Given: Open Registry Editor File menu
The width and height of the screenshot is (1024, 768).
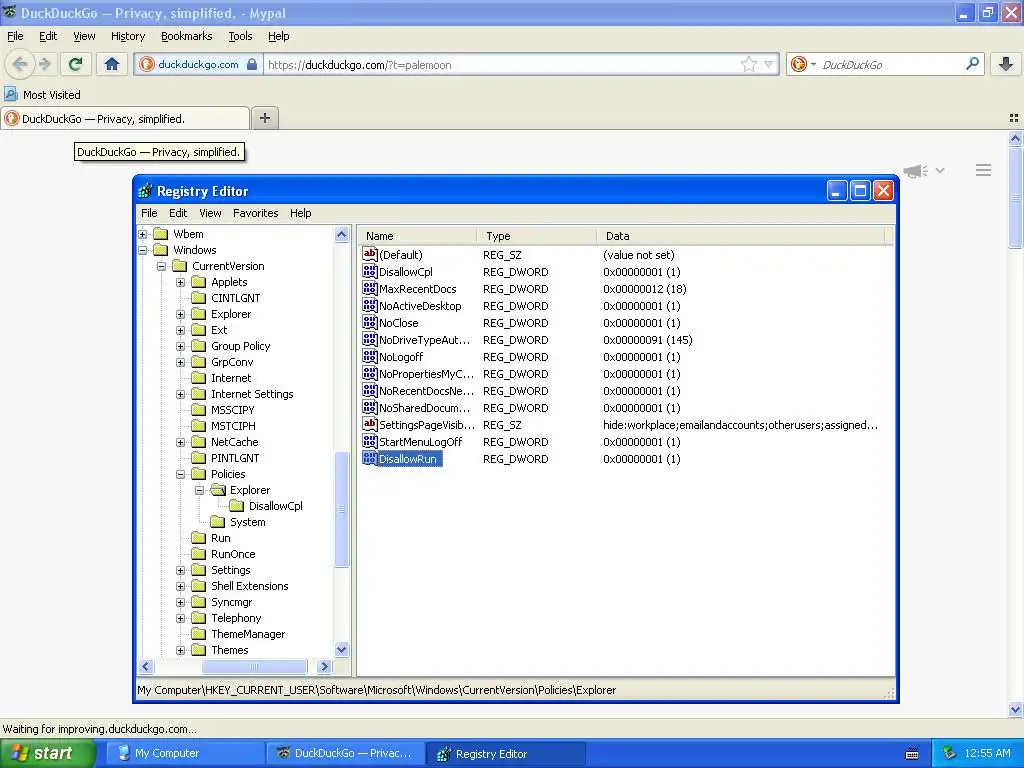Looking at the screenshot, I should (x=149, y=213).
